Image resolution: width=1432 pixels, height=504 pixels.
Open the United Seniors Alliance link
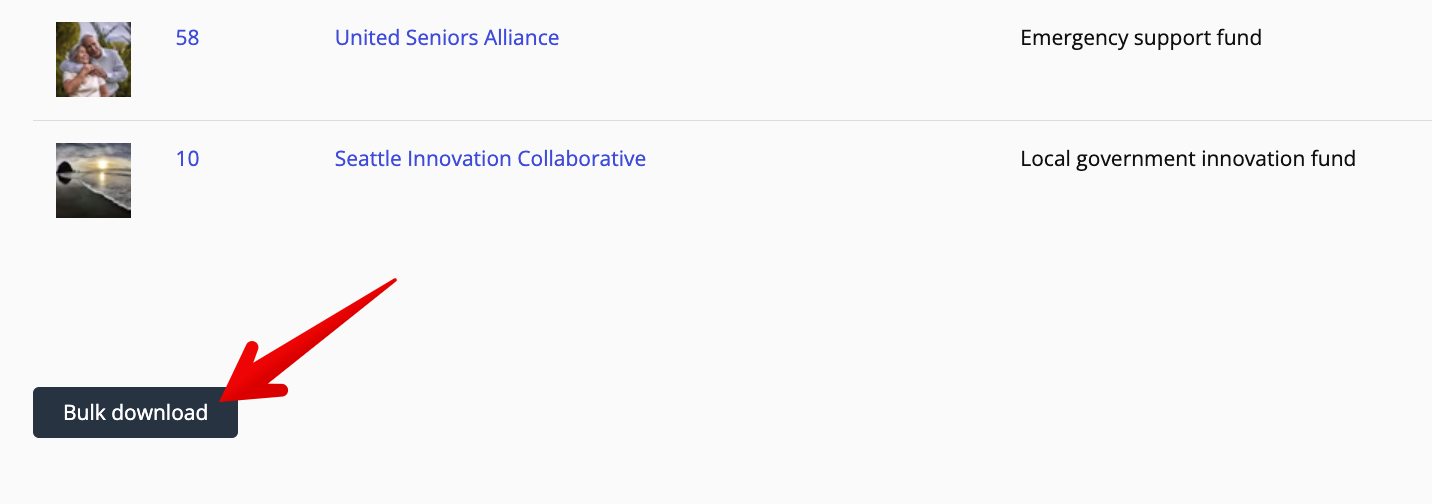447,38
